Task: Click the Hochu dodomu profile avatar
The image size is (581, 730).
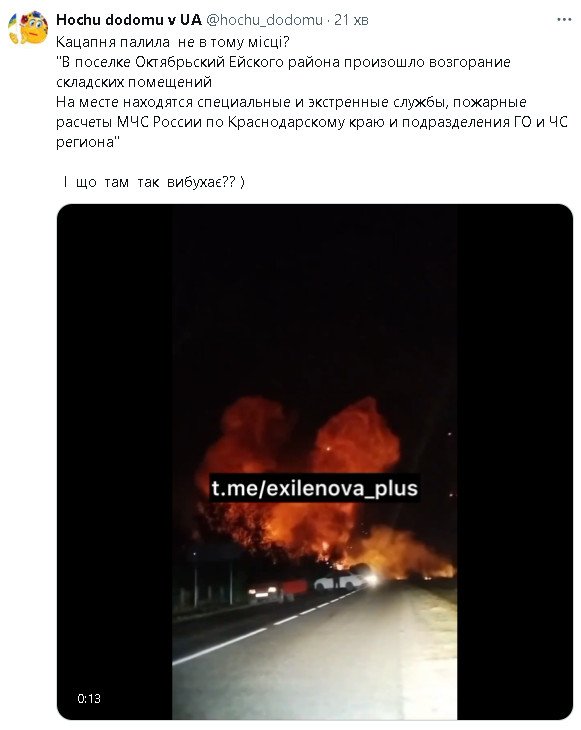Action: click(x=28, y=28)
